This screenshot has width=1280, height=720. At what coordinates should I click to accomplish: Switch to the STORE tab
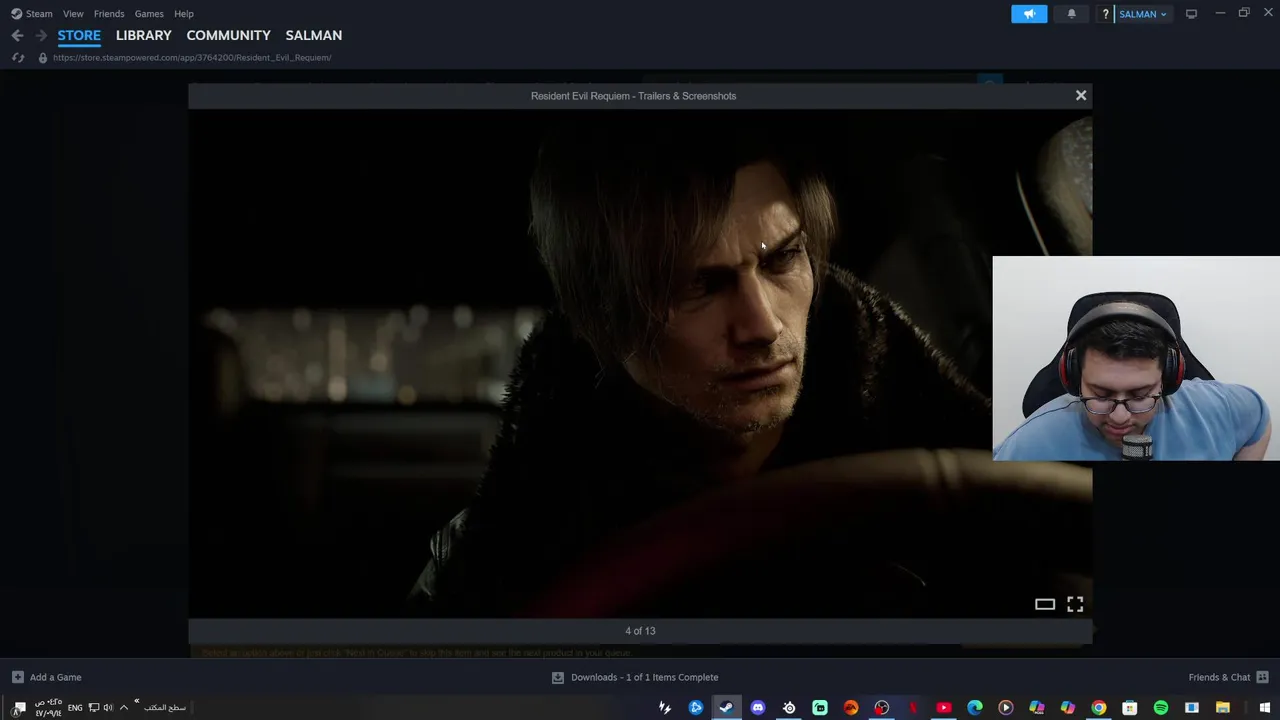tap(79, 35)
